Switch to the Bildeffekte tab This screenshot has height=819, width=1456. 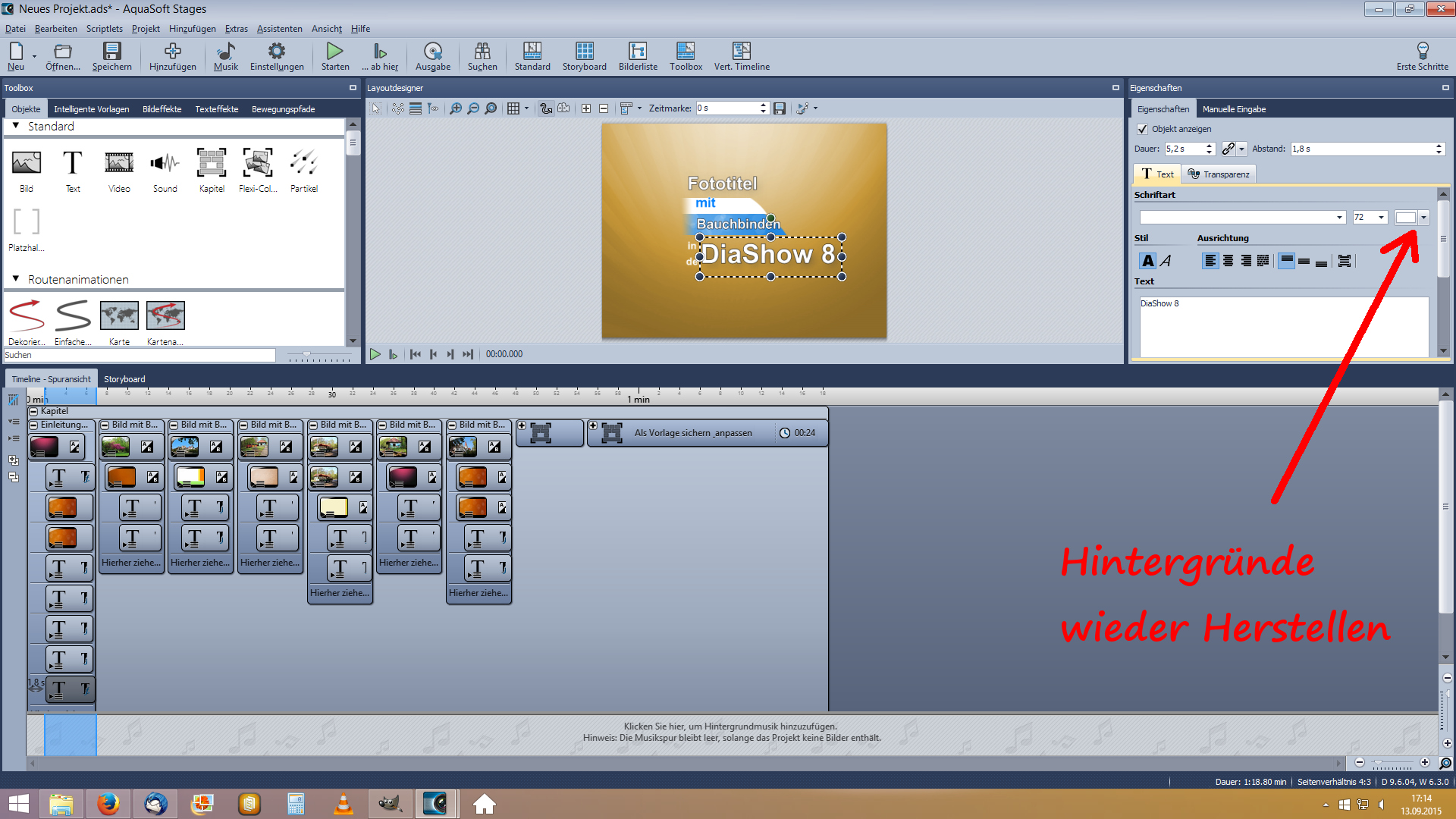click(x=162, y=109)
